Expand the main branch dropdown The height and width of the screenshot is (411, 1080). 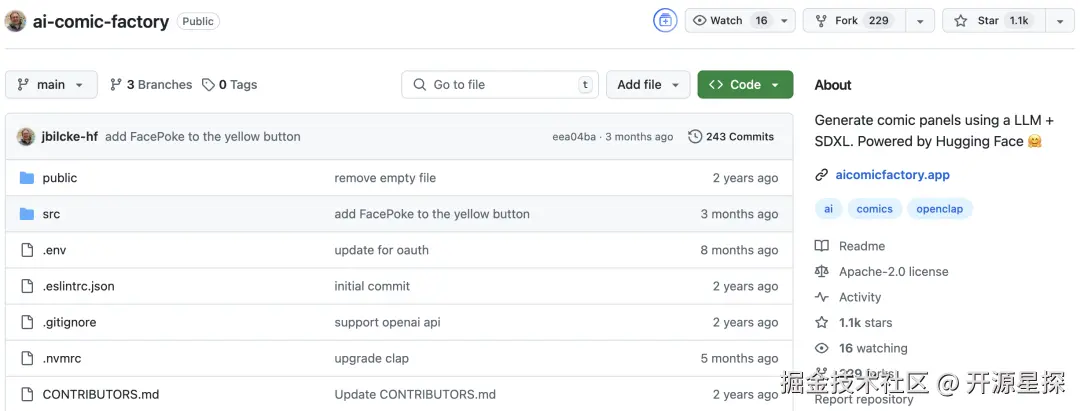[x=51, y=85]
